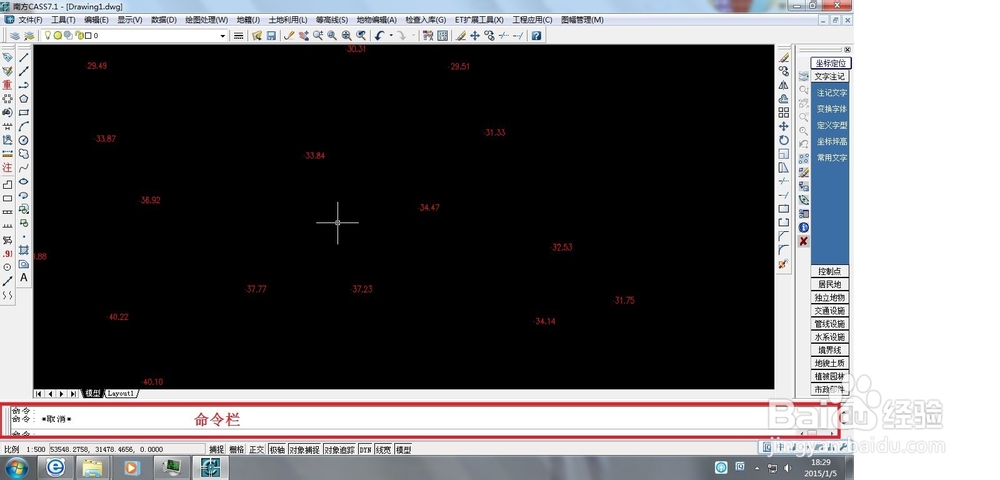Click the Rotate tool in modify toolbar

(784, 140)
